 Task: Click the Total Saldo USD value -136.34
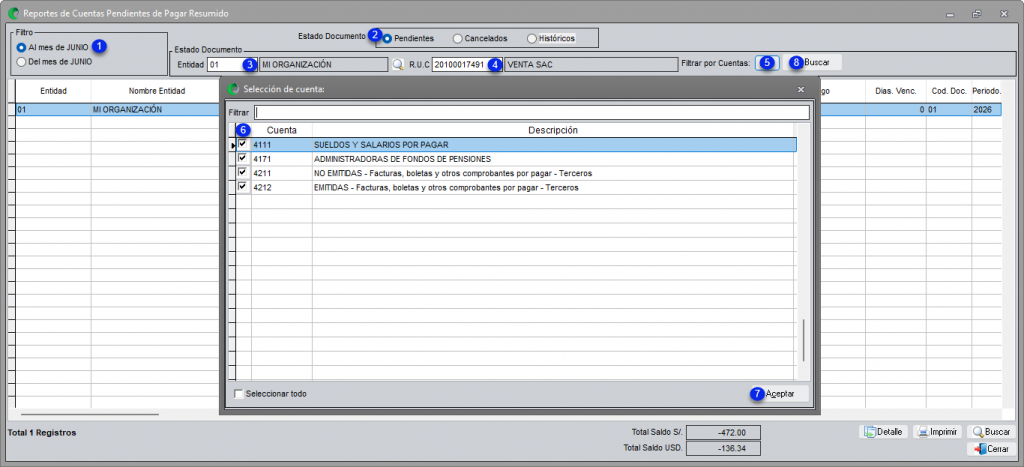coord(724,449)
